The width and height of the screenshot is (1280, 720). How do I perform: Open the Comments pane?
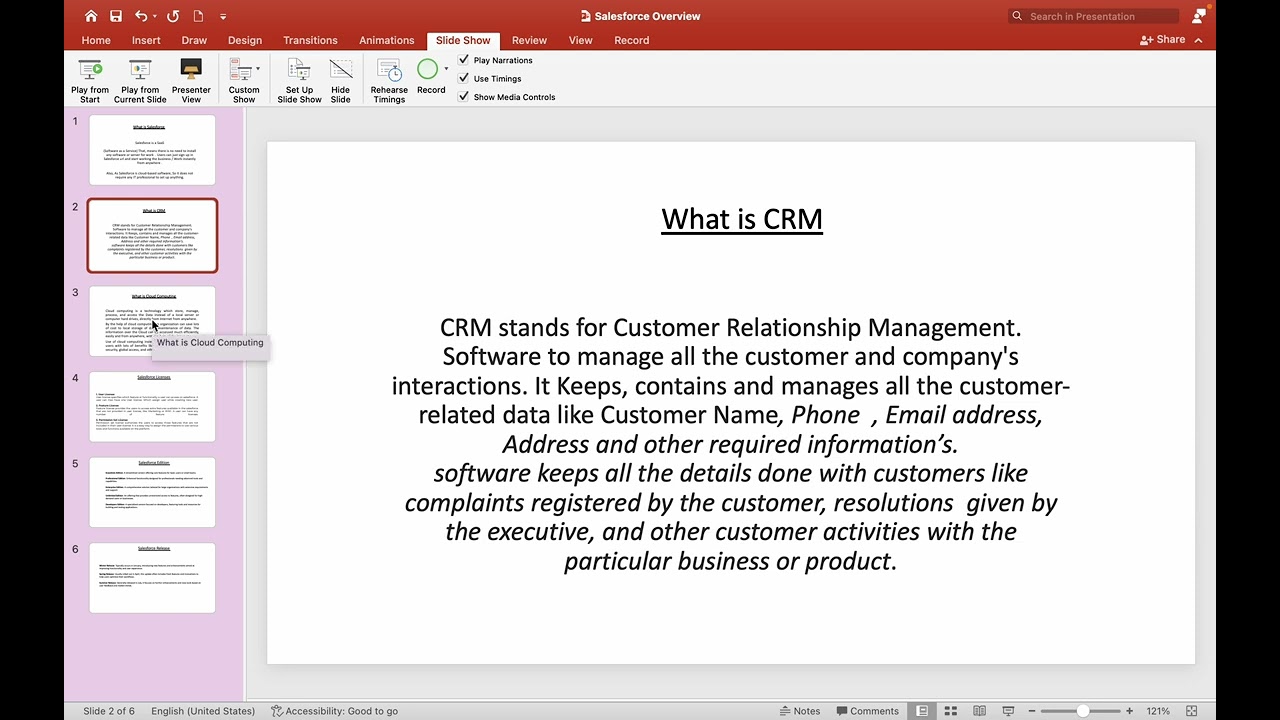pos(867,711)
